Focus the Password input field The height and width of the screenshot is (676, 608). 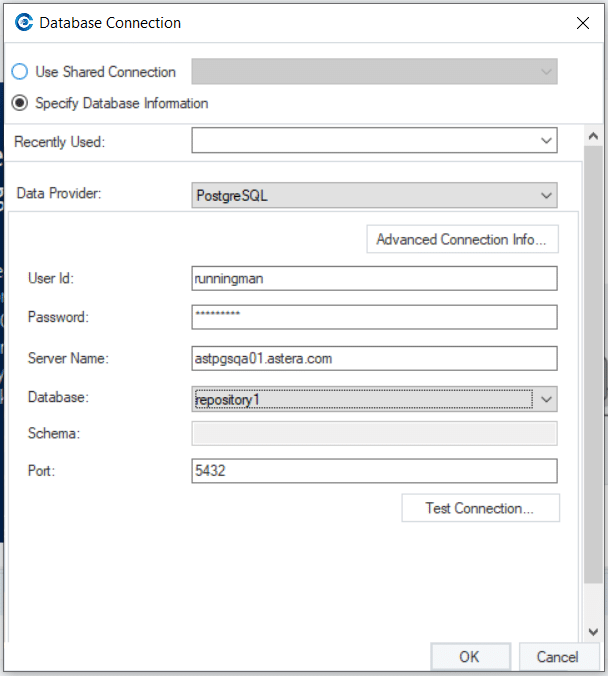click(x=374, y=317)
